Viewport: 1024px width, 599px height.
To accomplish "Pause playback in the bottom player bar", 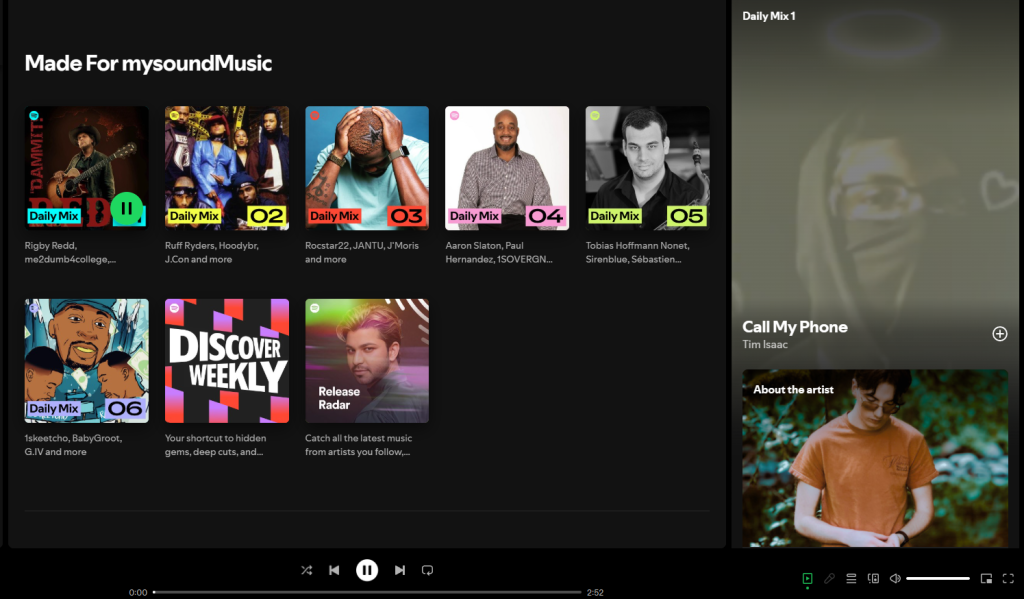I will pos(367,570).
